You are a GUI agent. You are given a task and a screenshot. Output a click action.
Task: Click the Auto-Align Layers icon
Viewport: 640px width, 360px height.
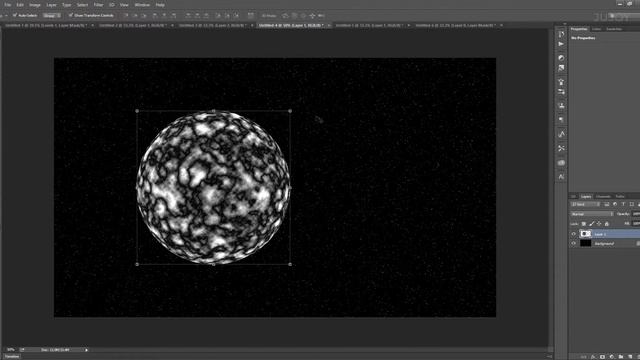pyautogui.click(x=251, y=16)
